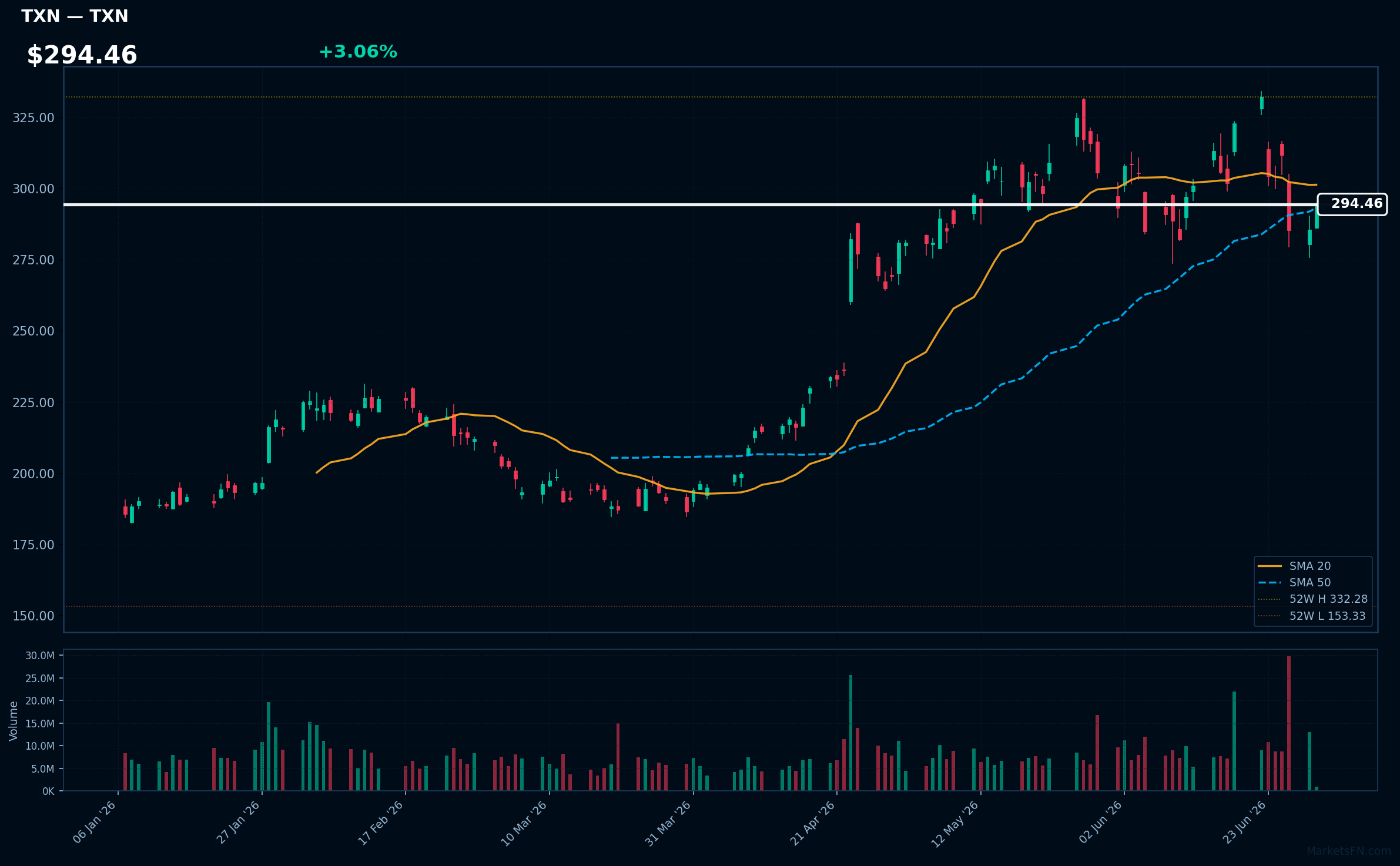Click the 325.00 price axis label
Screen dimensions: 1400x866
coord(34,118)
